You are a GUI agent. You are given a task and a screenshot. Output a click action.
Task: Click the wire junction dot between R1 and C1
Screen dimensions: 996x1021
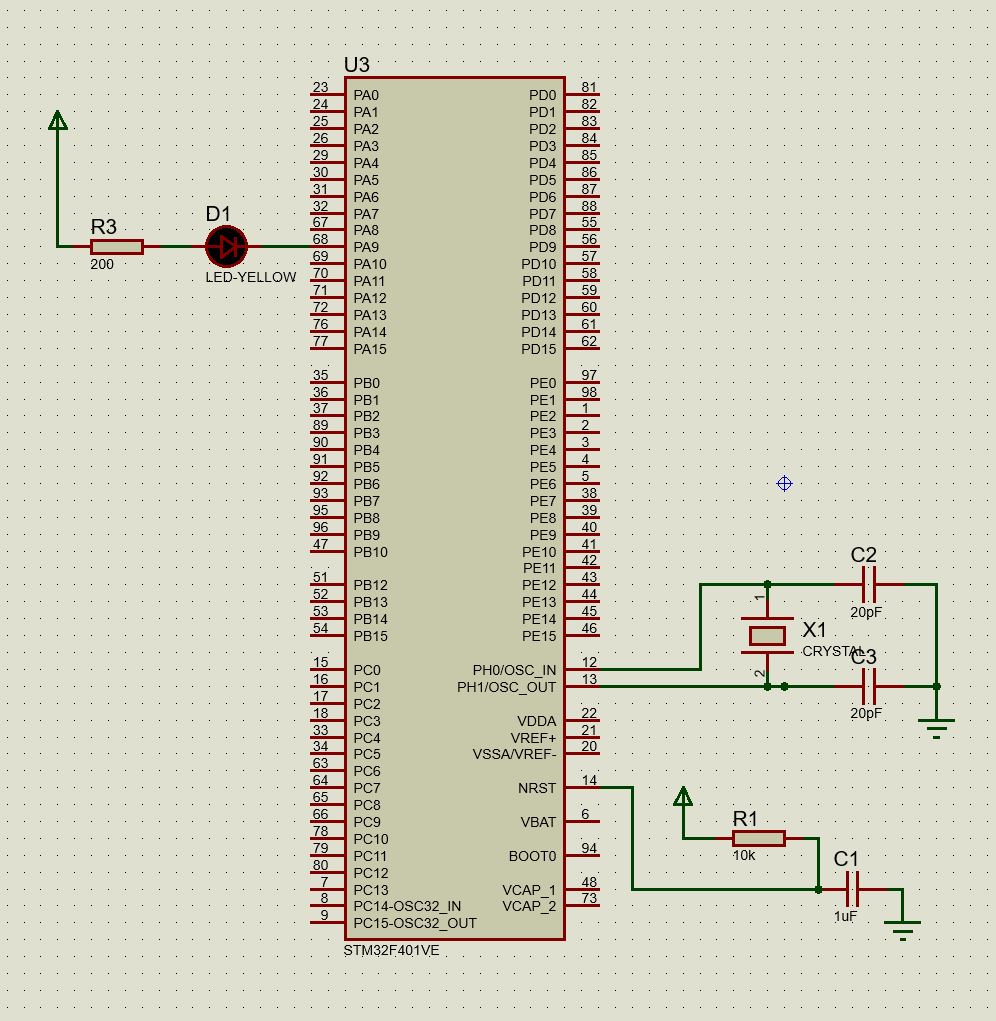click(x=818, y=889)
